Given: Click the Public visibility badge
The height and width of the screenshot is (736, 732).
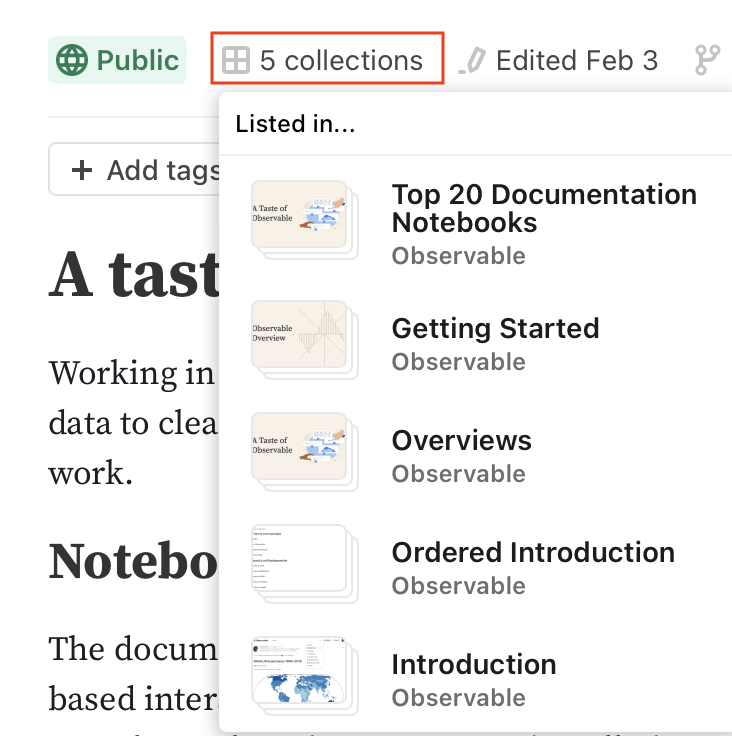Looking at the screenshot, I should pos(117,60).
